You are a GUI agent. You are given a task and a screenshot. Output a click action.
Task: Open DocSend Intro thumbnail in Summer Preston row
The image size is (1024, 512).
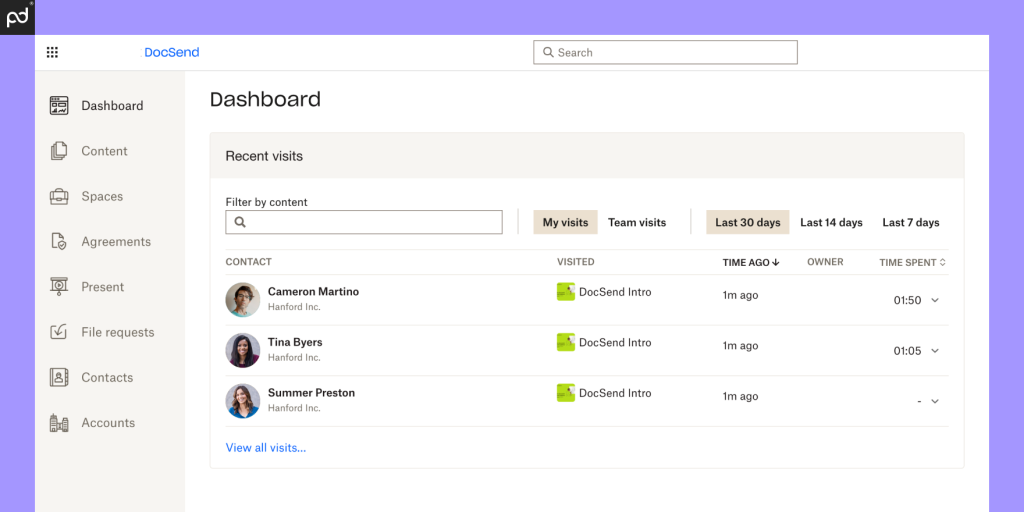tap(566, 392)
